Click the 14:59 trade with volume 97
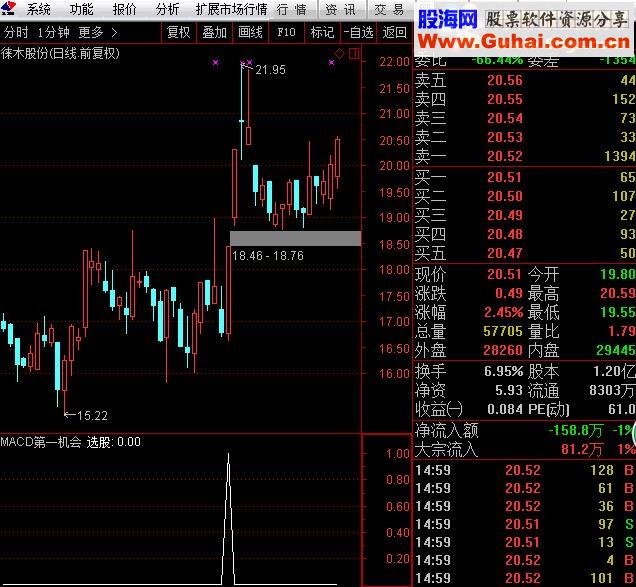Image resolution: width=636 pixels, height=587 pixels. [x=524, y=525]
